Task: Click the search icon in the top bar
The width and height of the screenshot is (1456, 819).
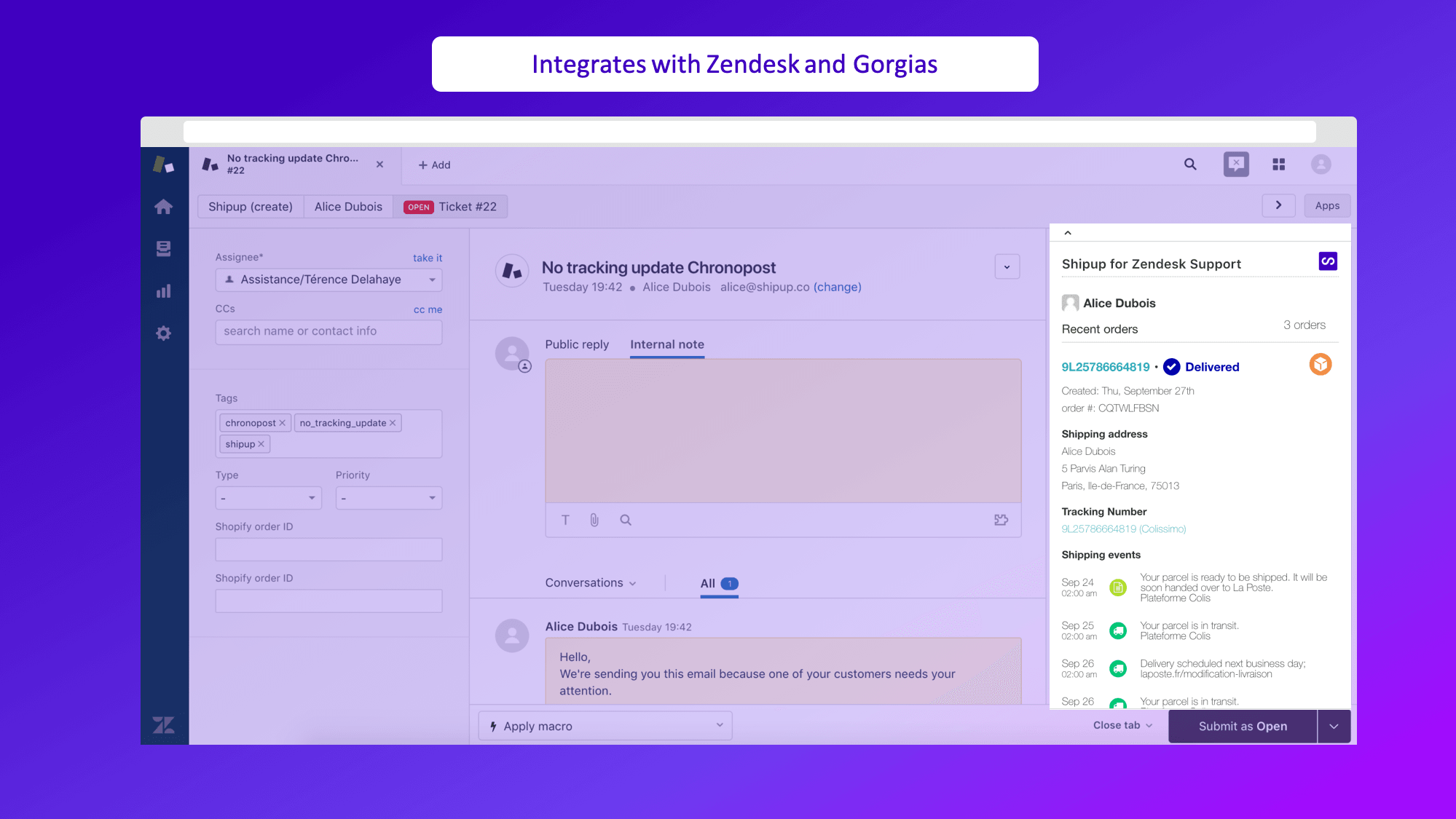Action: pos(1191,164)
